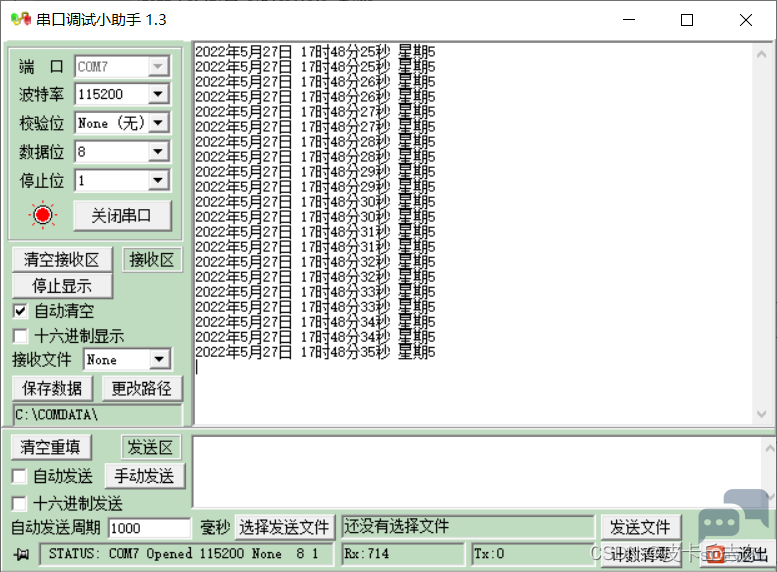Click the 还没有选择文件 file label

point(468,526)
